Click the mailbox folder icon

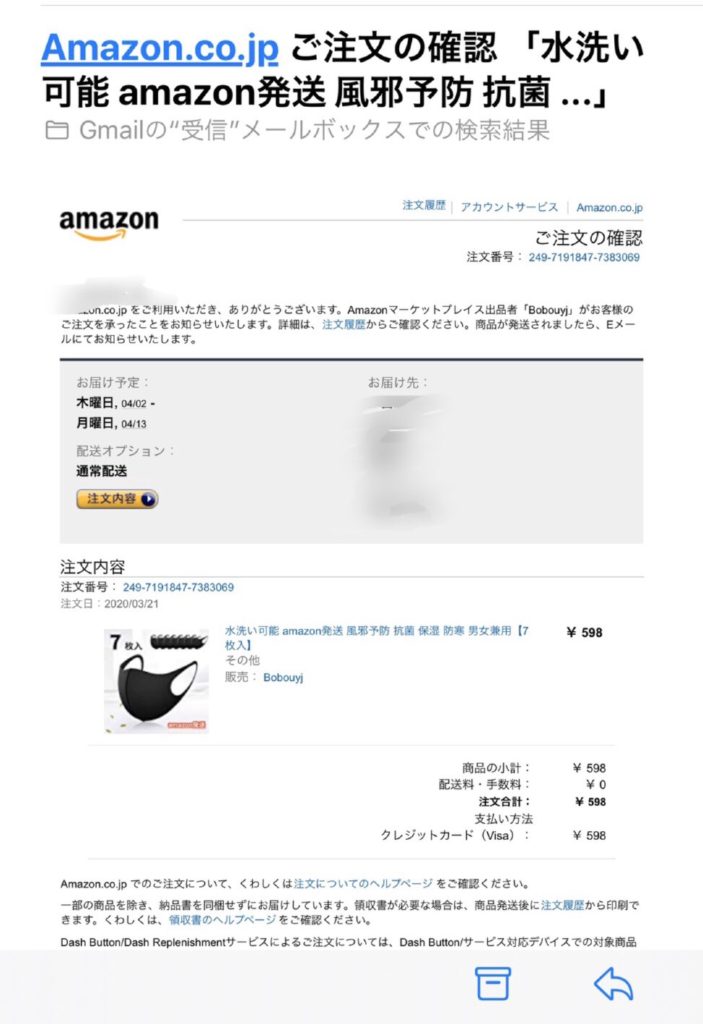[56, 131]
